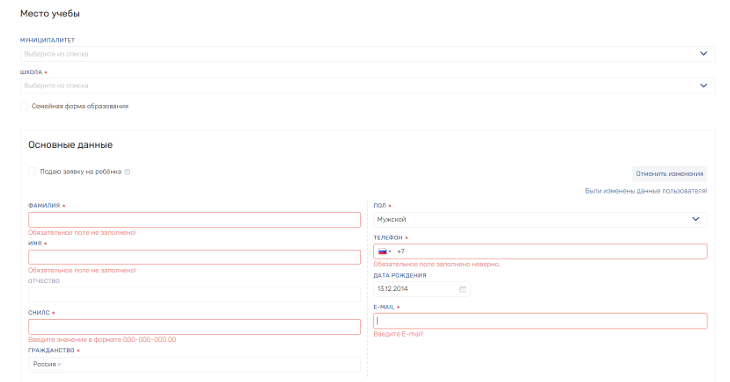Focus the Фамилия input field
The width and height of the screenshot is (730, 382).
[x=194, y=220]
